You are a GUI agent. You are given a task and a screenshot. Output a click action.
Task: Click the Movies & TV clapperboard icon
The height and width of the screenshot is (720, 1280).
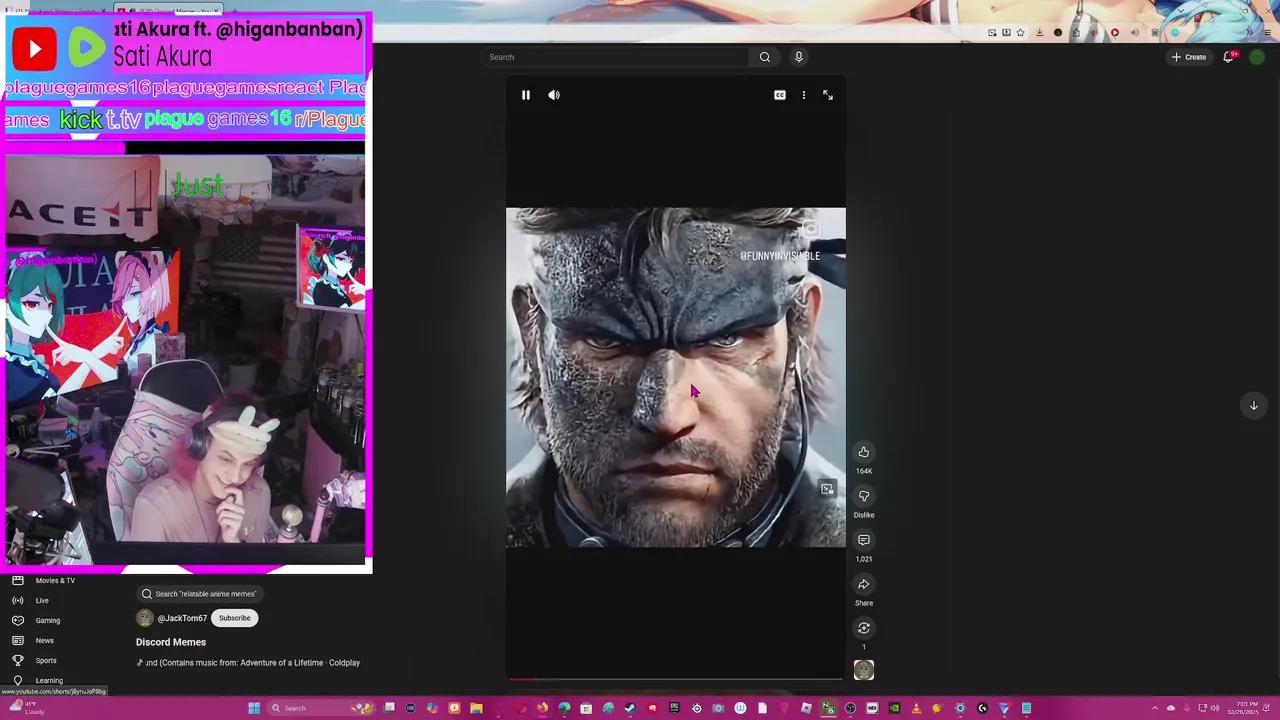coord(17,580)
